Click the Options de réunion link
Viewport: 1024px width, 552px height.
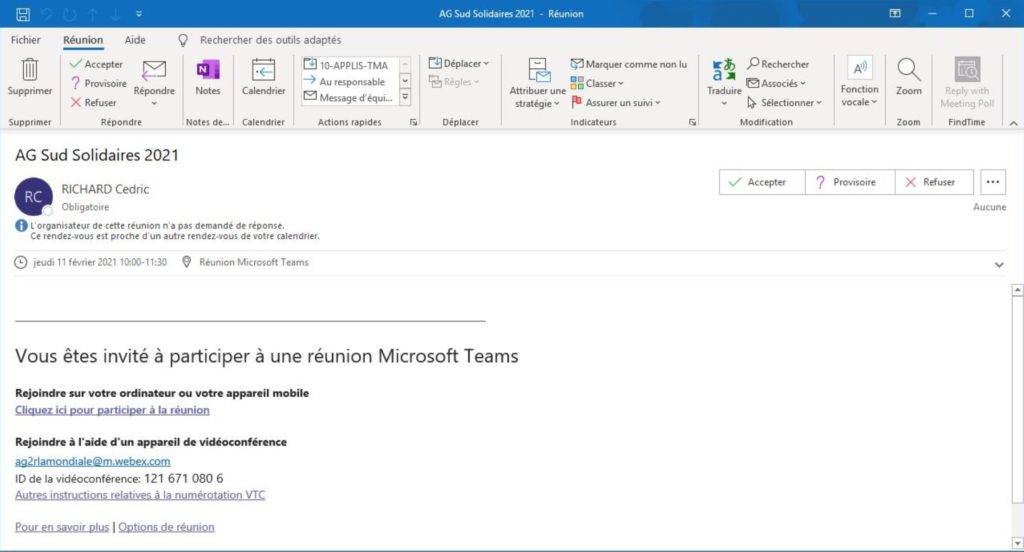coord(166,527)
